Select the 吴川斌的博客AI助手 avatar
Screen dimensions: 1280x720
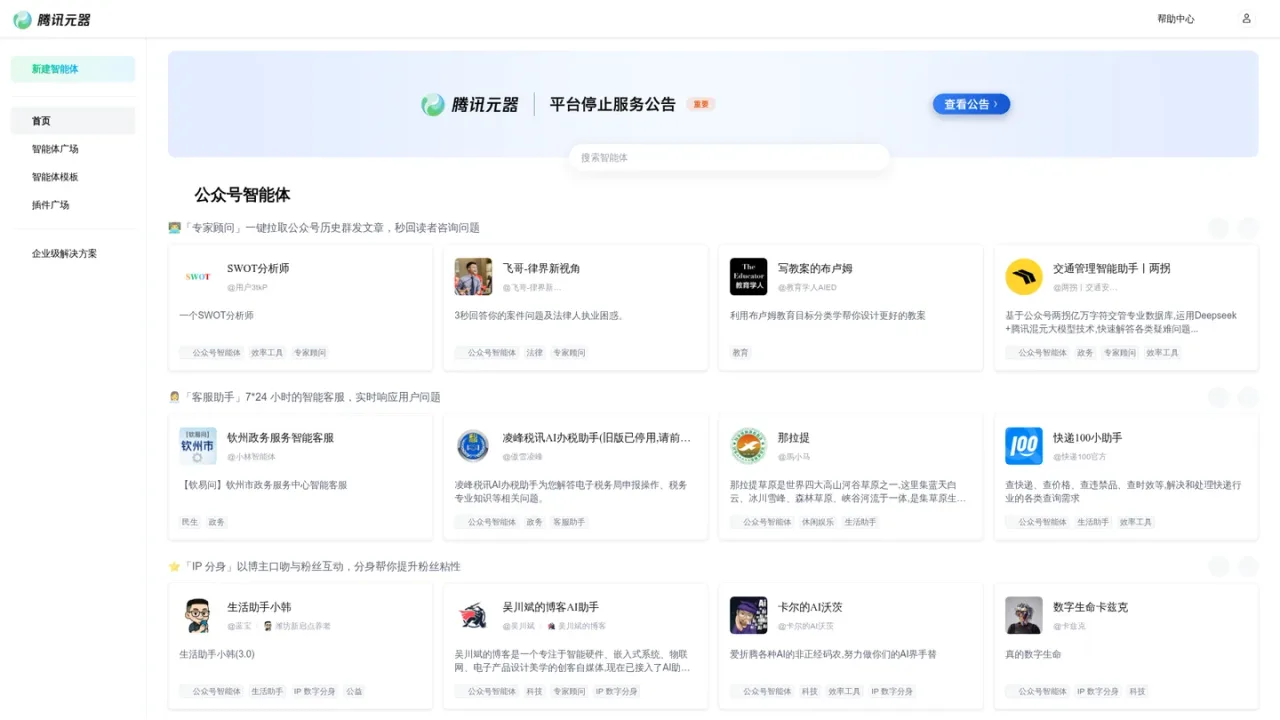(473, 615)
